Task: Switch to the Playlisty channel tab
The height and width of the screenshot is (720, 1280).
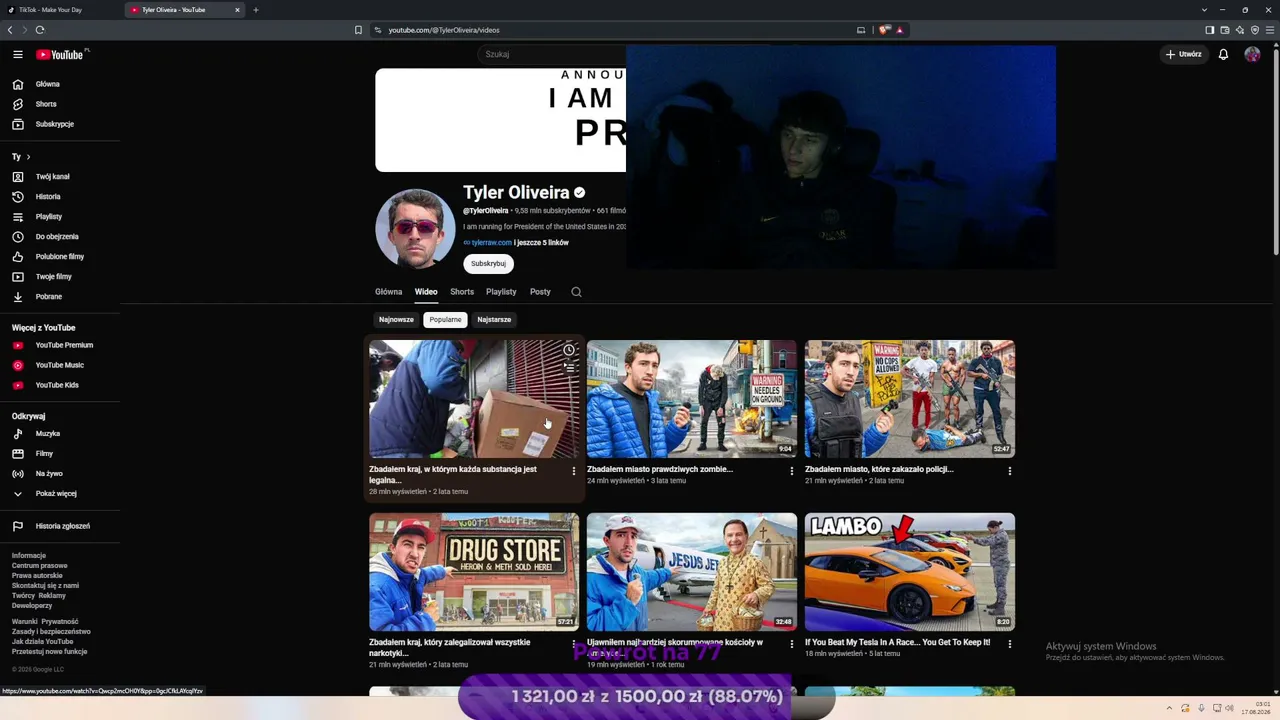Action: tap(501, 292)
